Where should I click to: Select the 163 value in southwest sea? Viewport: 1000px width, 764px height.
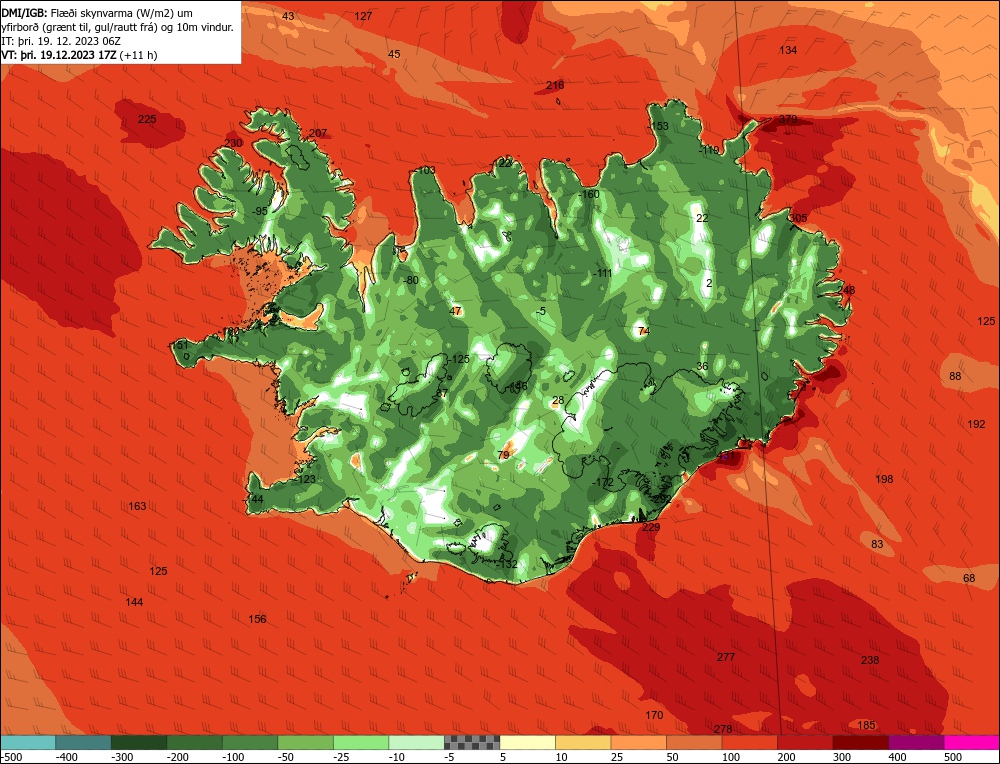click(x=137, y=506)
